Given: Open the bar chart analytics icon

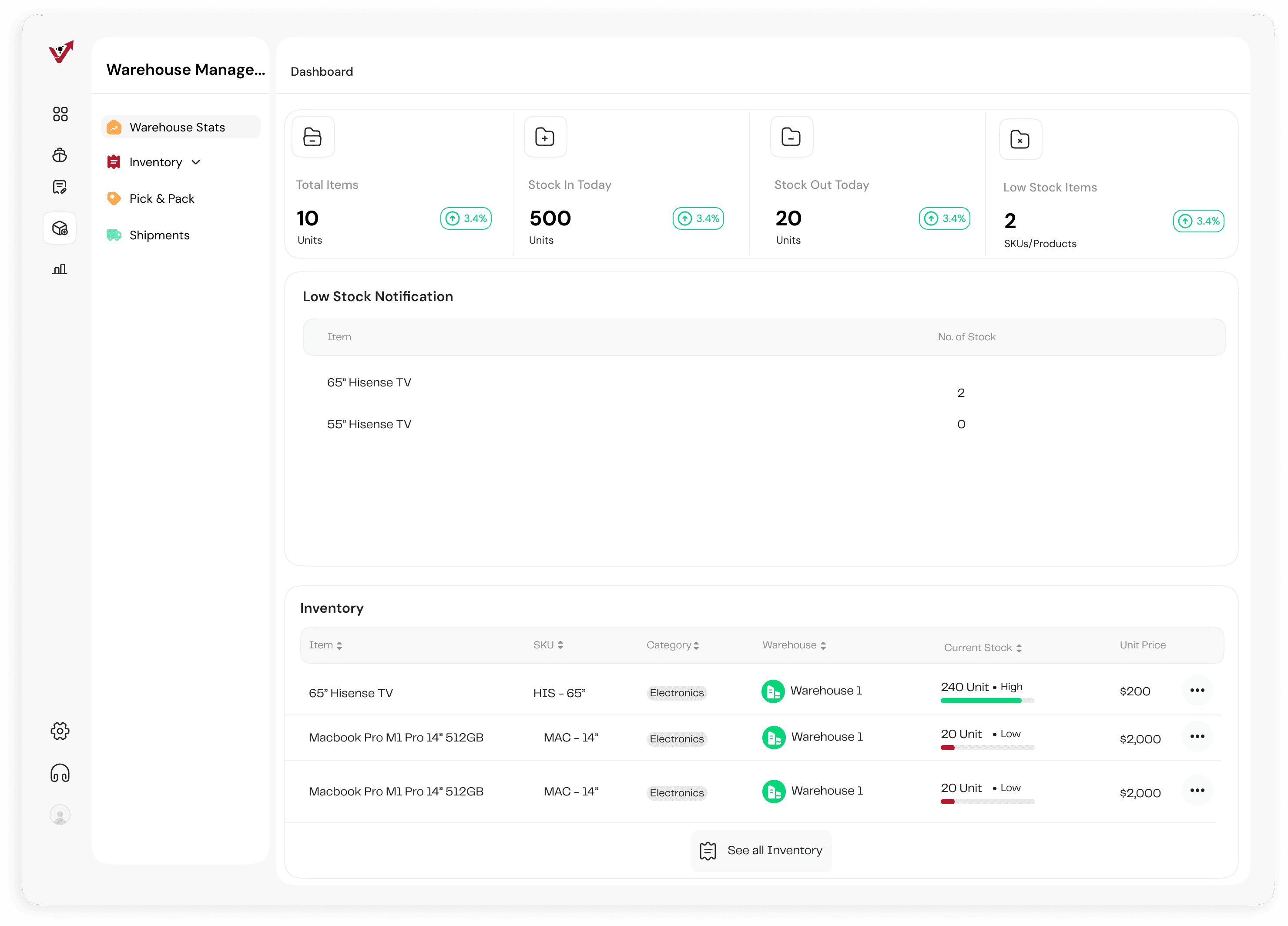Looking at the screenshot, I should coord(60,269).
